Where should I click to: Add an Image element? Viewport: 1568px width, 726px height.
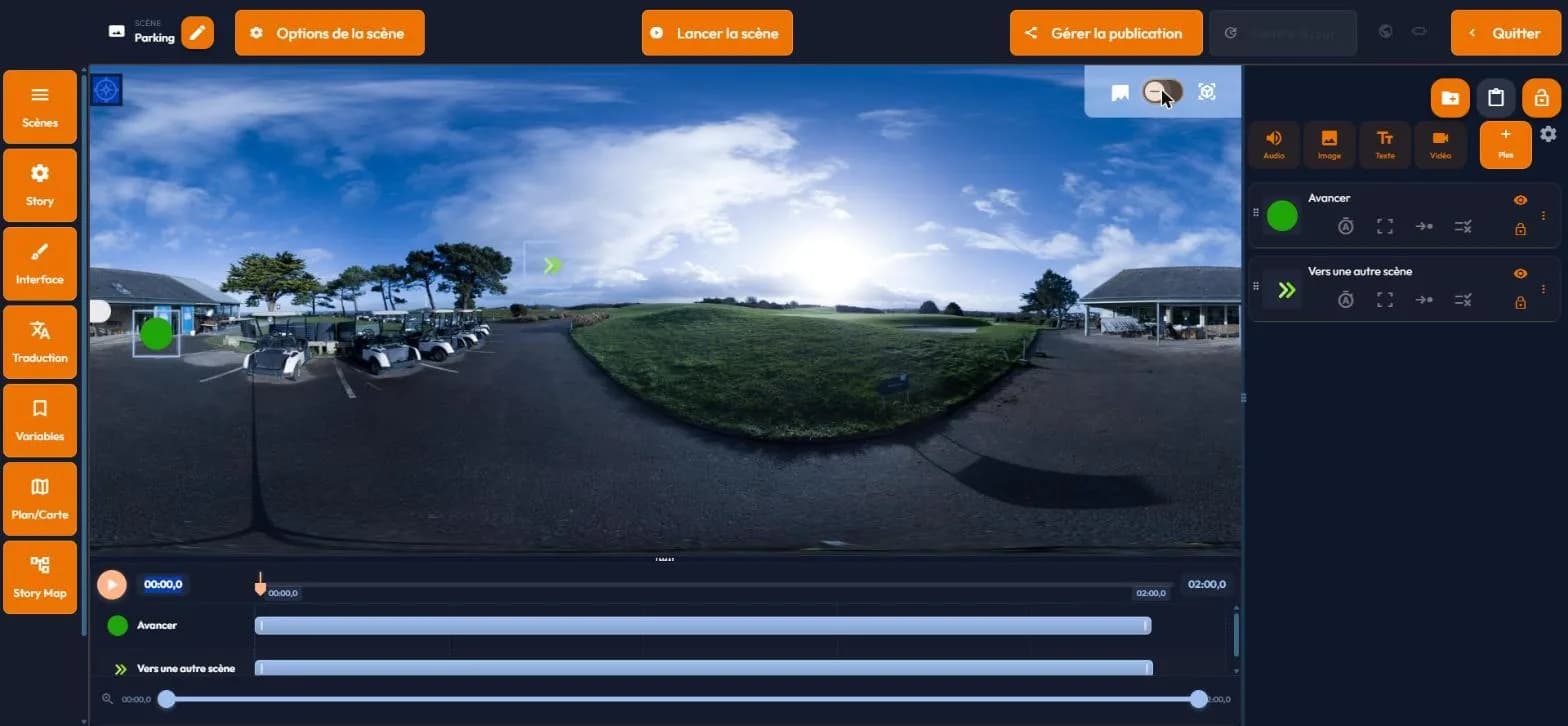(1329, 144)
